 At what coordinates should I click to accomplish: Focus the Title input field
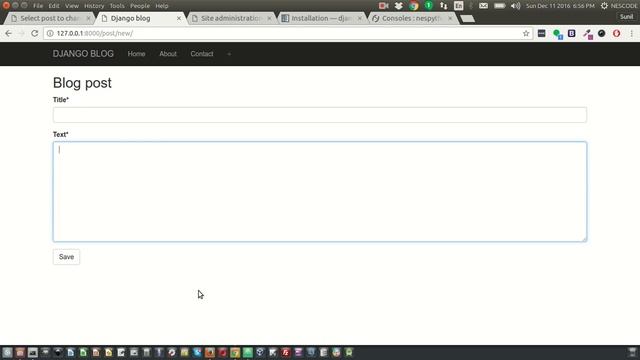coord(320,115)
